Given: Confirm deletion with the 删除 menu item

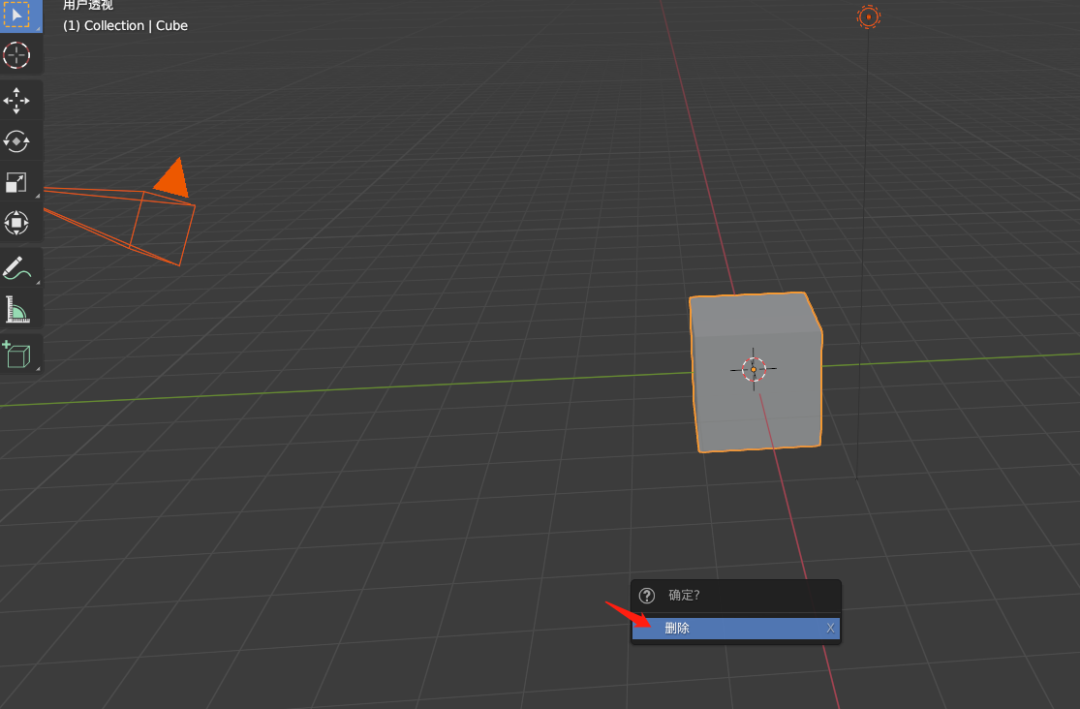Looking at the screenshot, I should 736,628.
